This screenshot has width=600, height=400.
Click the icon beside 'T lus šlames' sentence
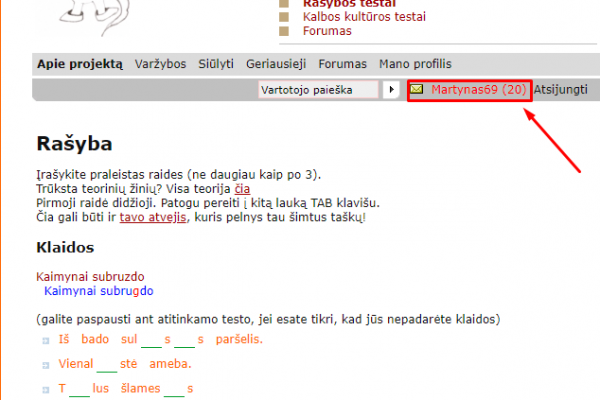(x=46, y=390)
